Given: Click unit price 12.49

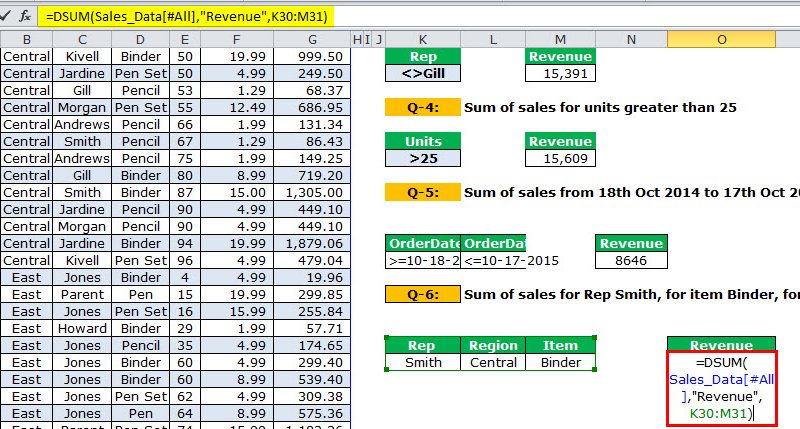Looking at the screenshot, I should [x=237, y=107].
